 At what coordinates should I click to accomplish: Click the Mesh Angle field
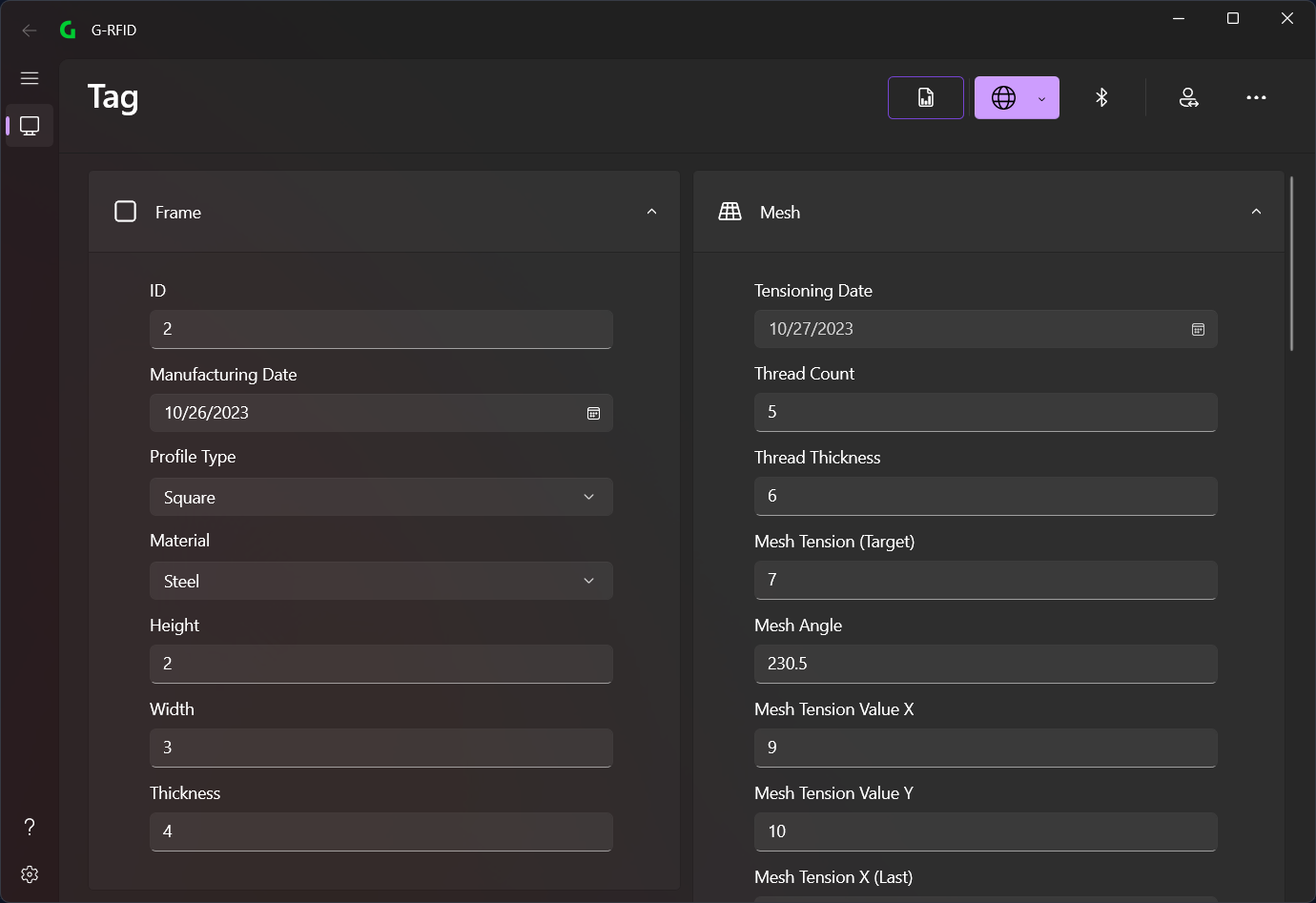(x=986, y=664)
